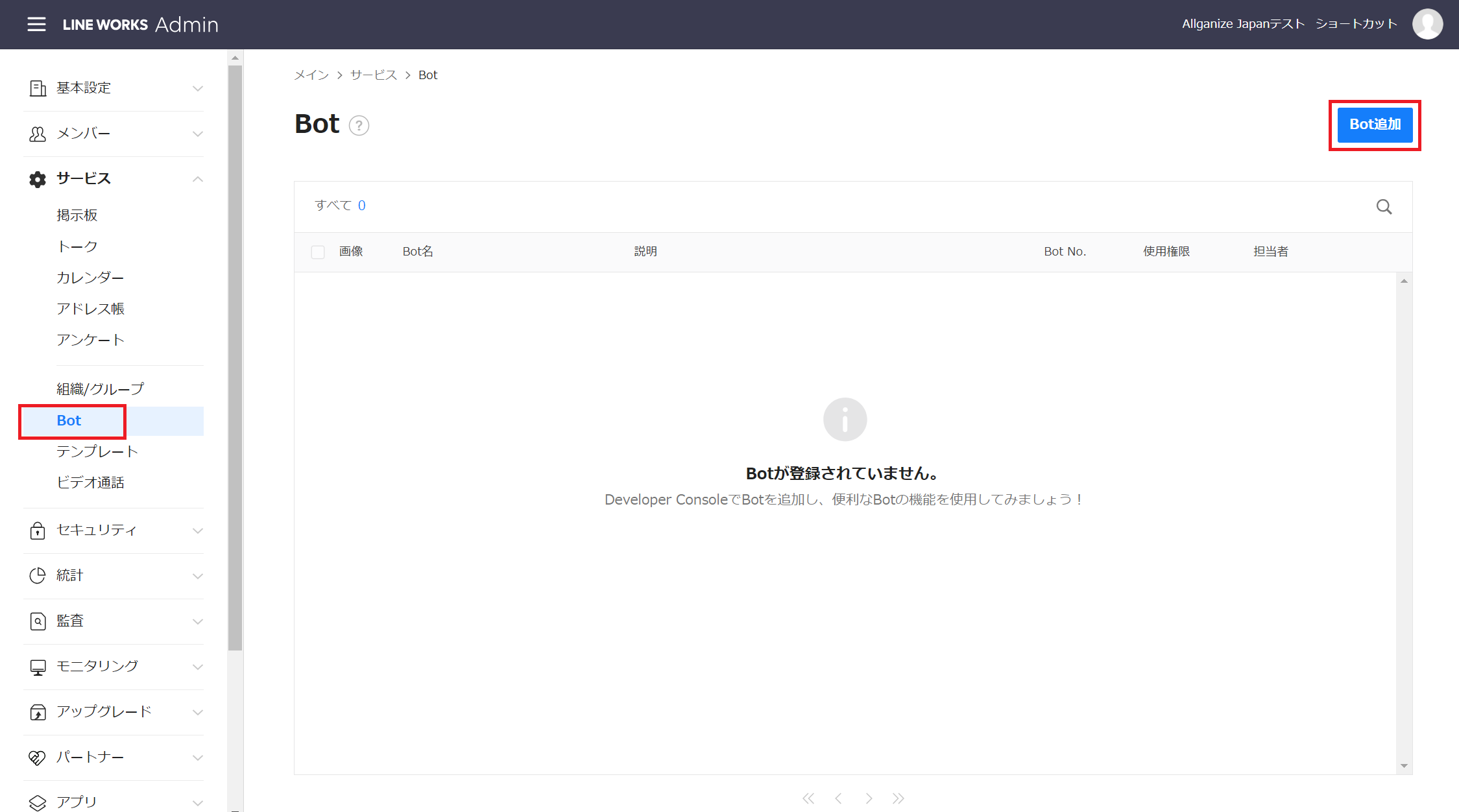Click the セキュリティ lock icon

click(x=38, y=531)
